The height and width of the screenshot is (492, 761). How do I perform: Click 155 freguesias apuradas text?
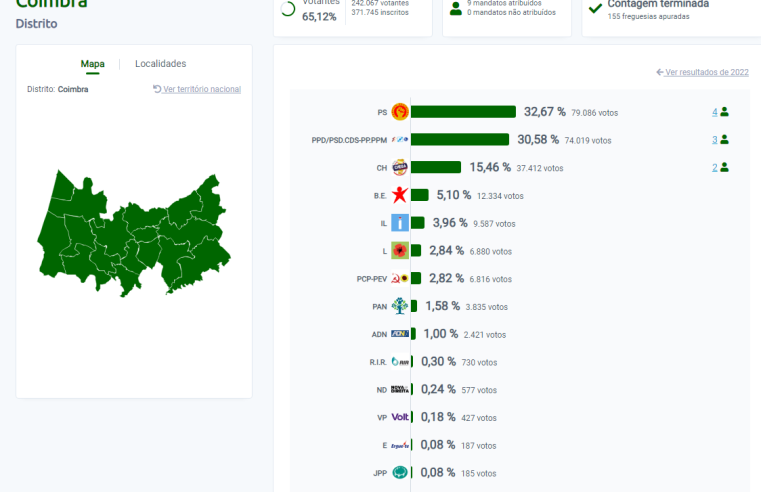tap(648, 16)
